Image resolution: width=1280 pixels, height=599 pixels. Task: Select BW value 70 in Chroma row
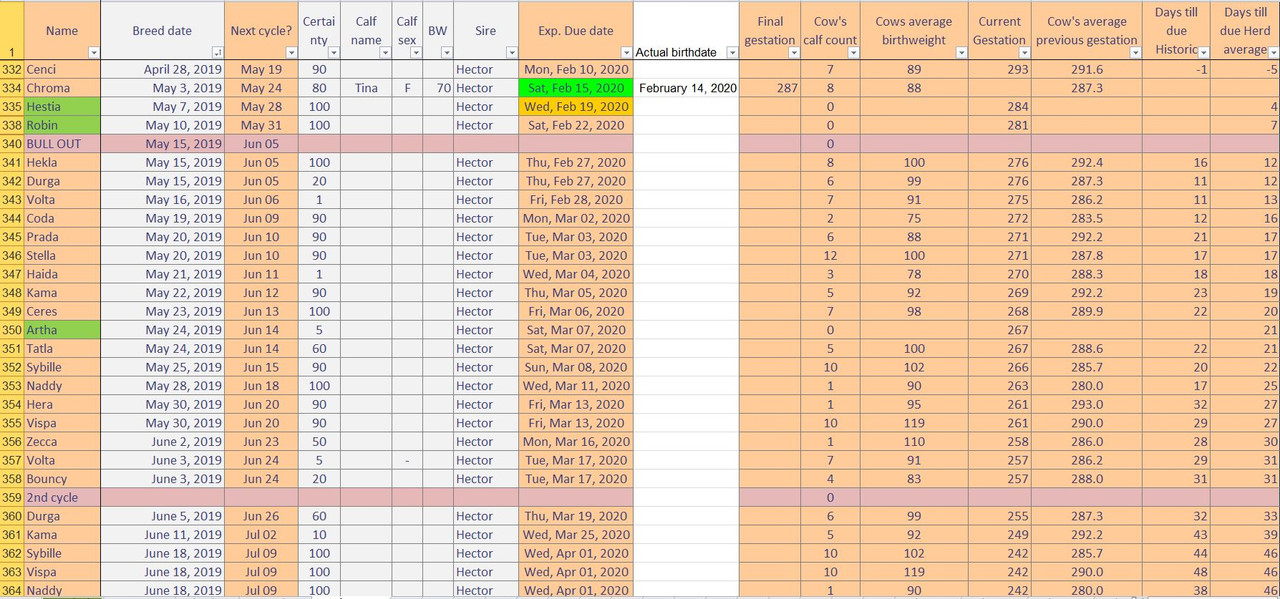438,88
